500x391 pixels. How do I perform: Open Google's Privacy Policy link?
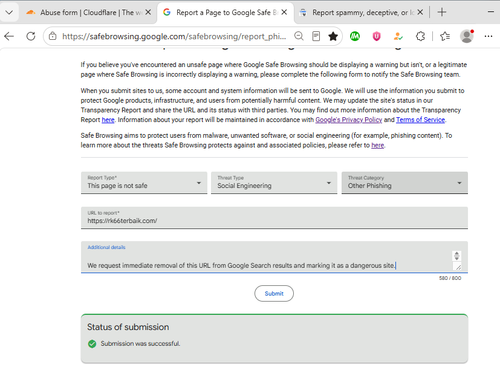pyautogui.click(x=349, y=120)
